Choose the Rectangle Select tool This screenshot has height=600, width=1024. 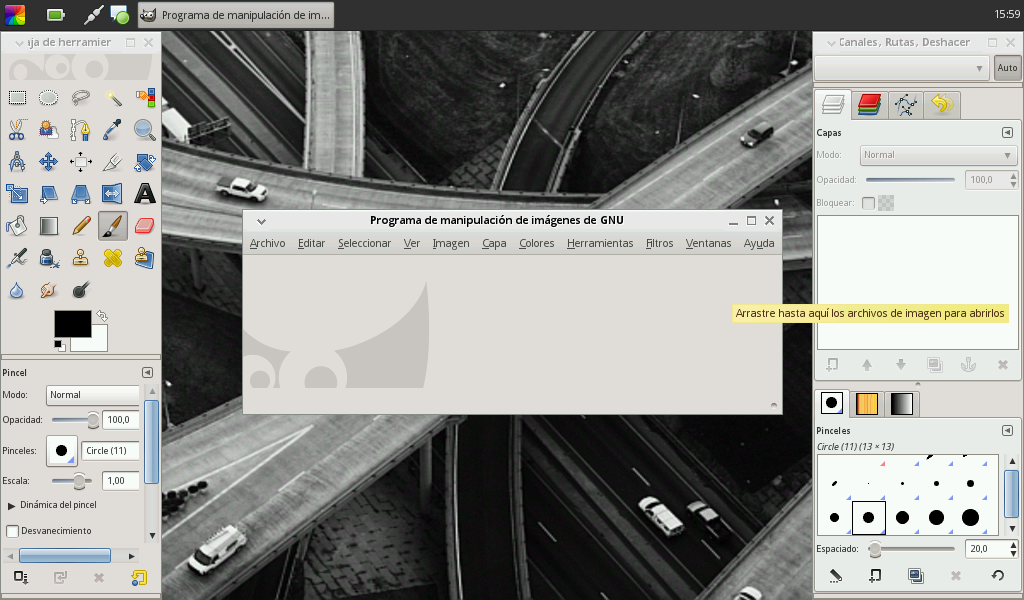click(x=17, y=98)
